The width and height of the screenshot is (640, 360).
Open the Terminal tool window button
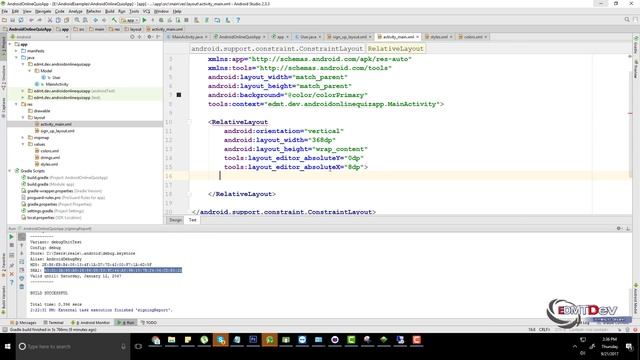53,322
